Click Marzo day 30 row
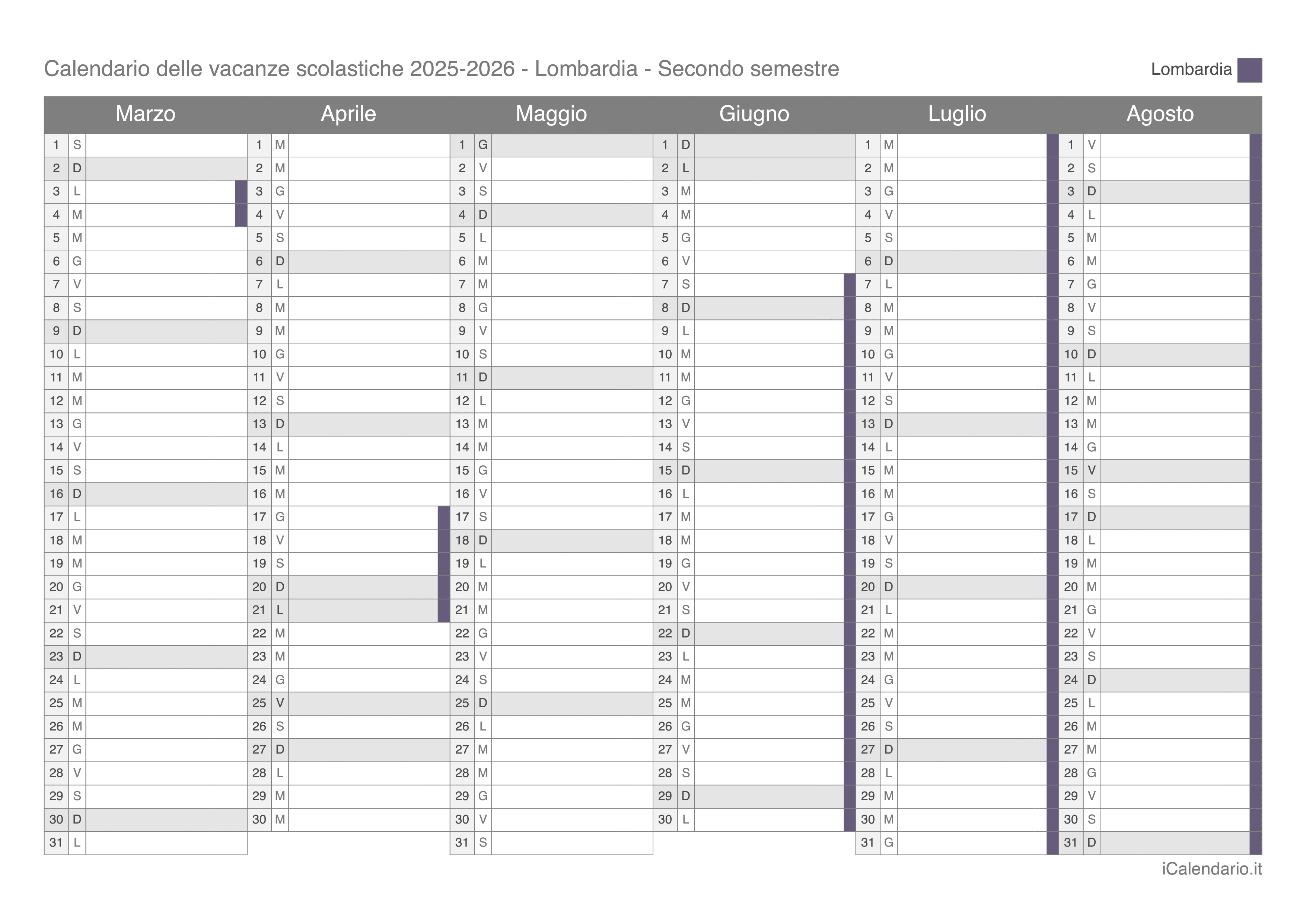The width and height of the screenshot is (1306, 924). (x=146, y=820)
